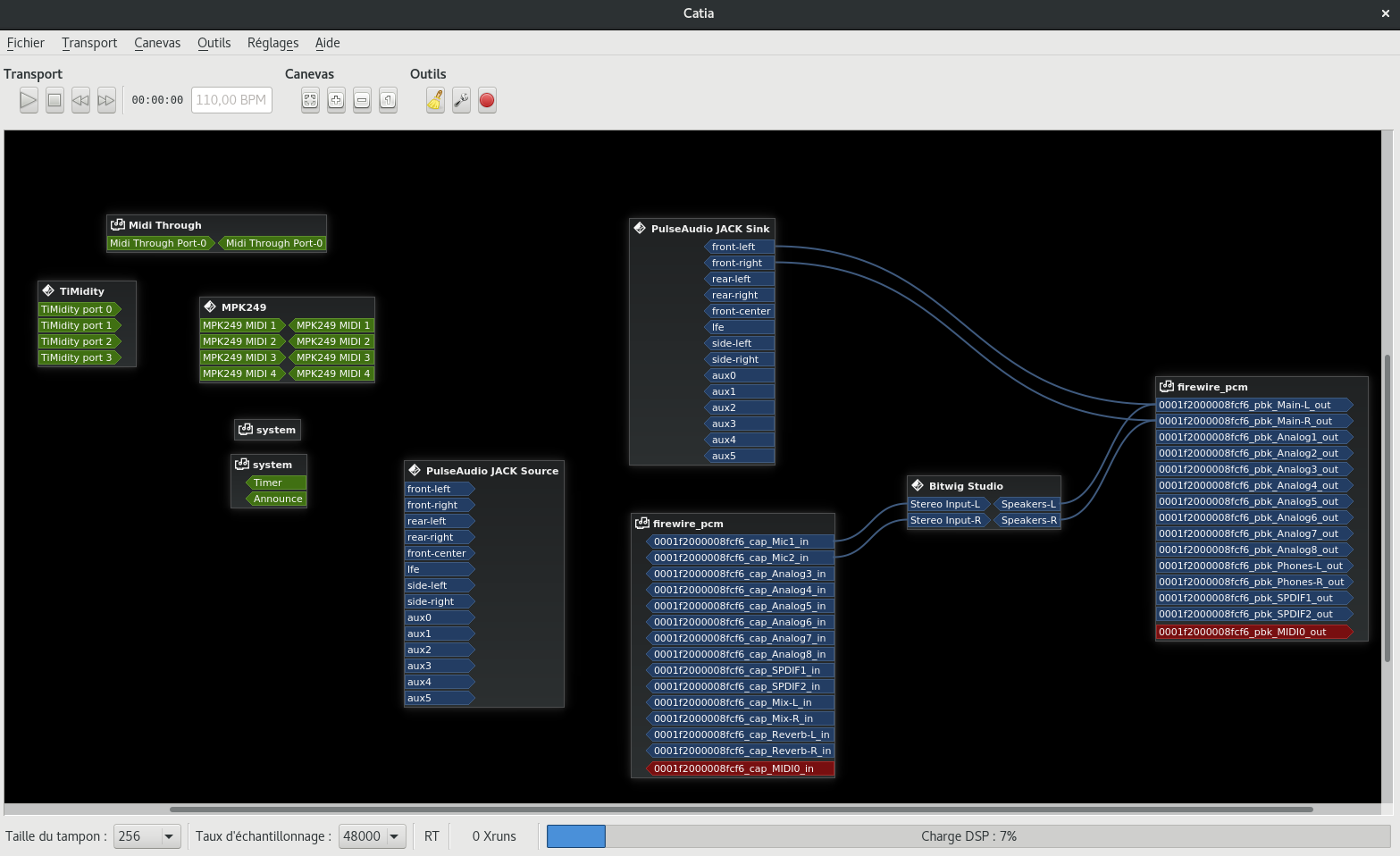1400x856 pixels.
Task: Click the Charge DSP load bar
Action: coord(968,836)
